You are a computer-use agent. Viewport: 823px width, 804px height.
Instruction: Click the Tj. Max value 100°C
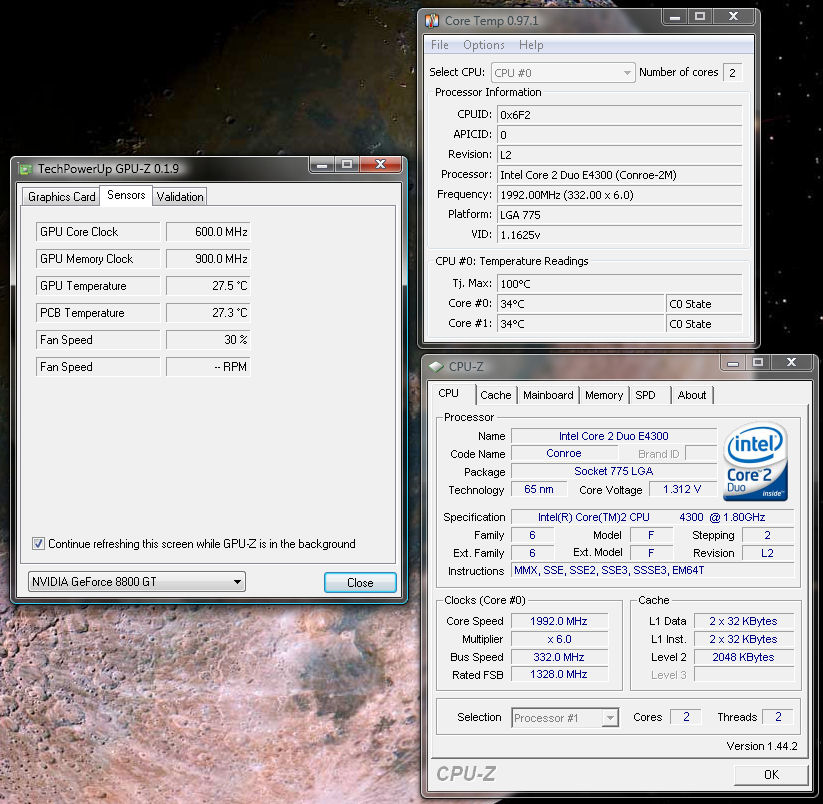[619, 284]
